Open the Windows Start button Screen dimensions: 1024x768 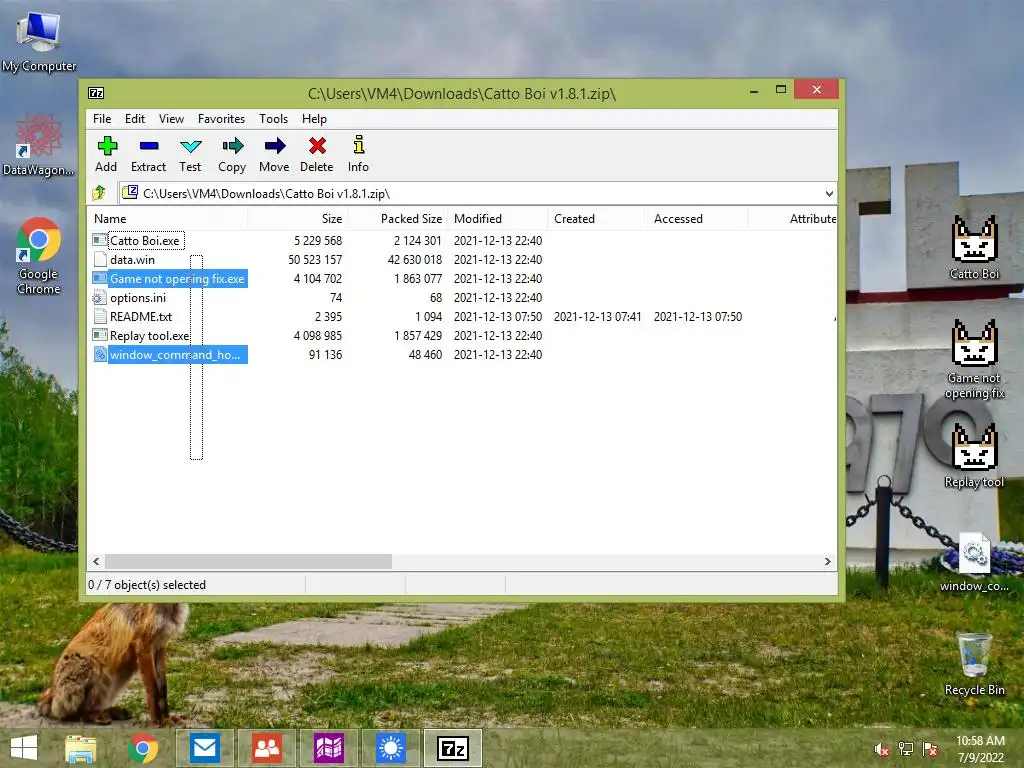[x=24, y=748]
